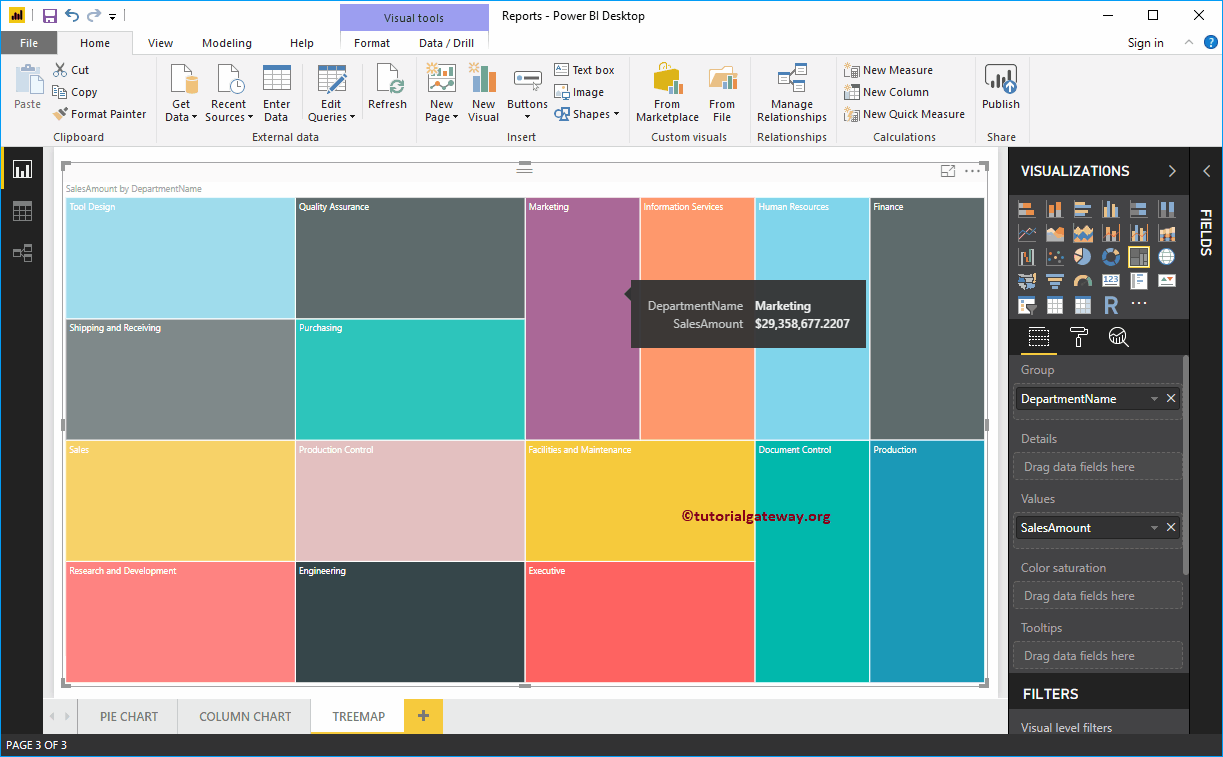Collapse the ribbon with the chevron
The height and width of the screenshot is (757, 1223).
pos(1189,43)
